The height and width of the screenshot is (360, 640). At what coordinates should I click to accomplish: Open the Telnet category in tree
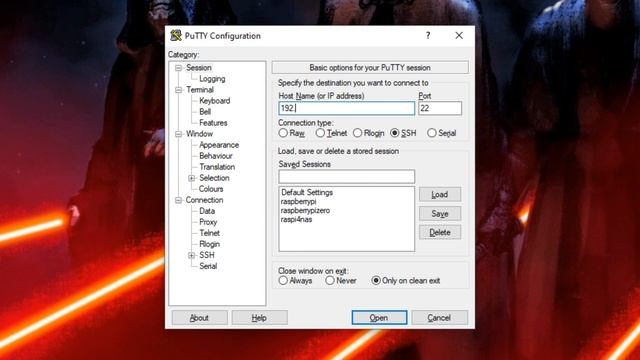click(209, 233)
